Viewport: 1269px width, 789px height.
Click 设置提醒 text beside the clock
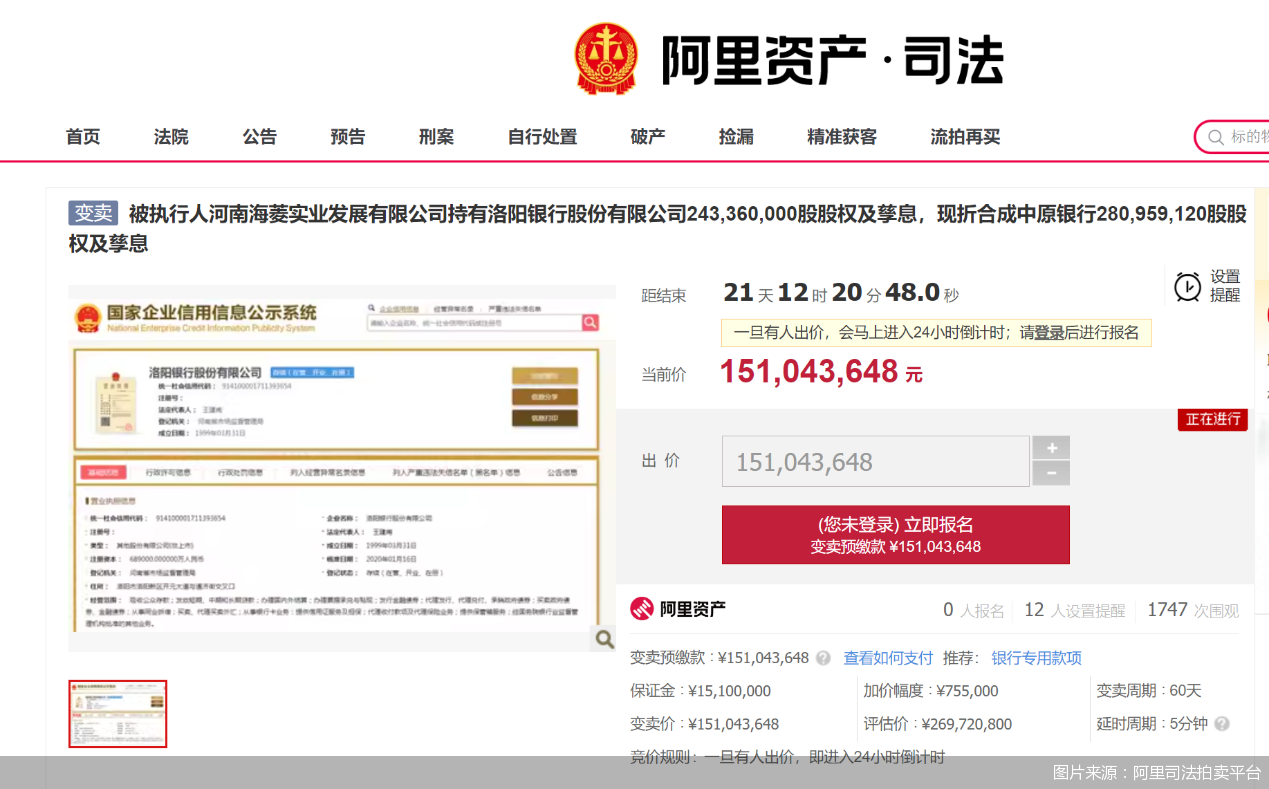coord(1225,286)
